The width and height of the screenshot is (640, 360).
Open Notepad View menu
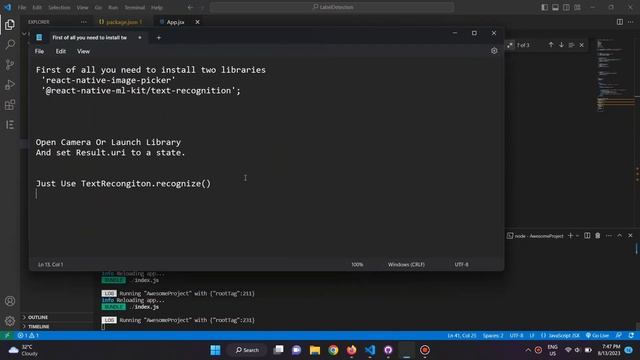click(83, 51)
